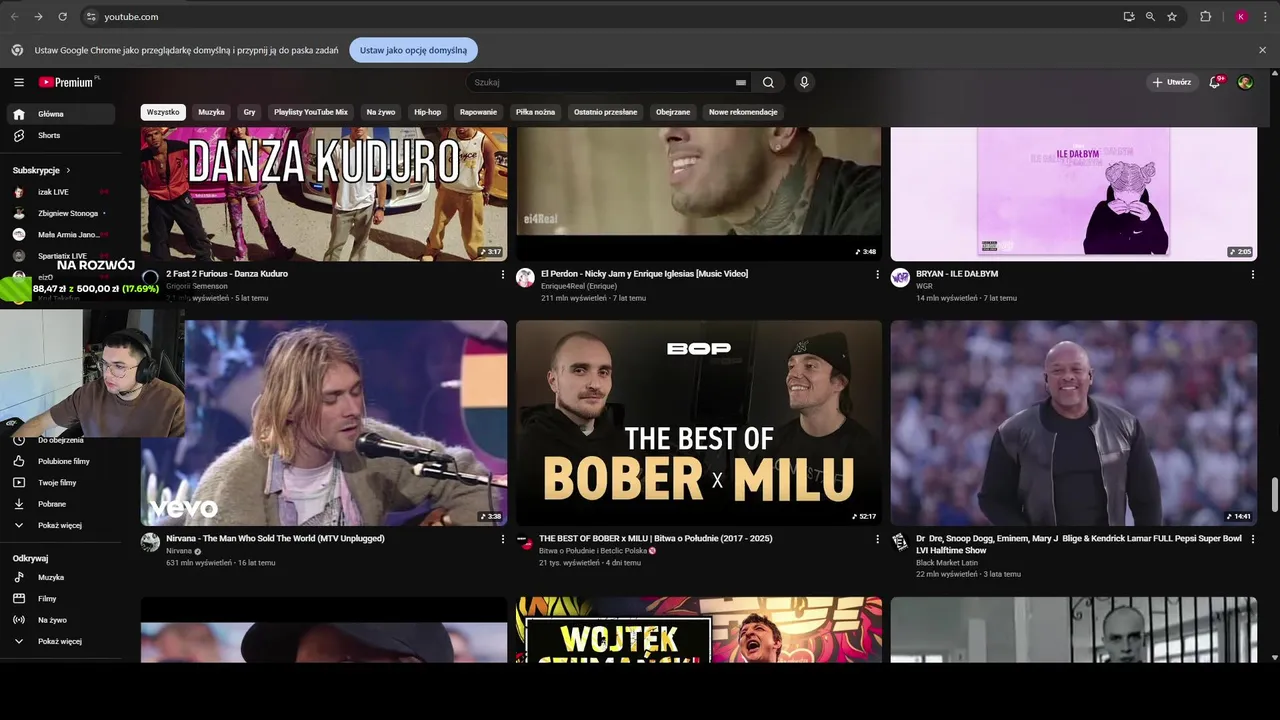Click the youtube.com address bar
Image resolution: width=1280 pixels, height=720 pixels.
pyautogui.click(x=600, y=17)
